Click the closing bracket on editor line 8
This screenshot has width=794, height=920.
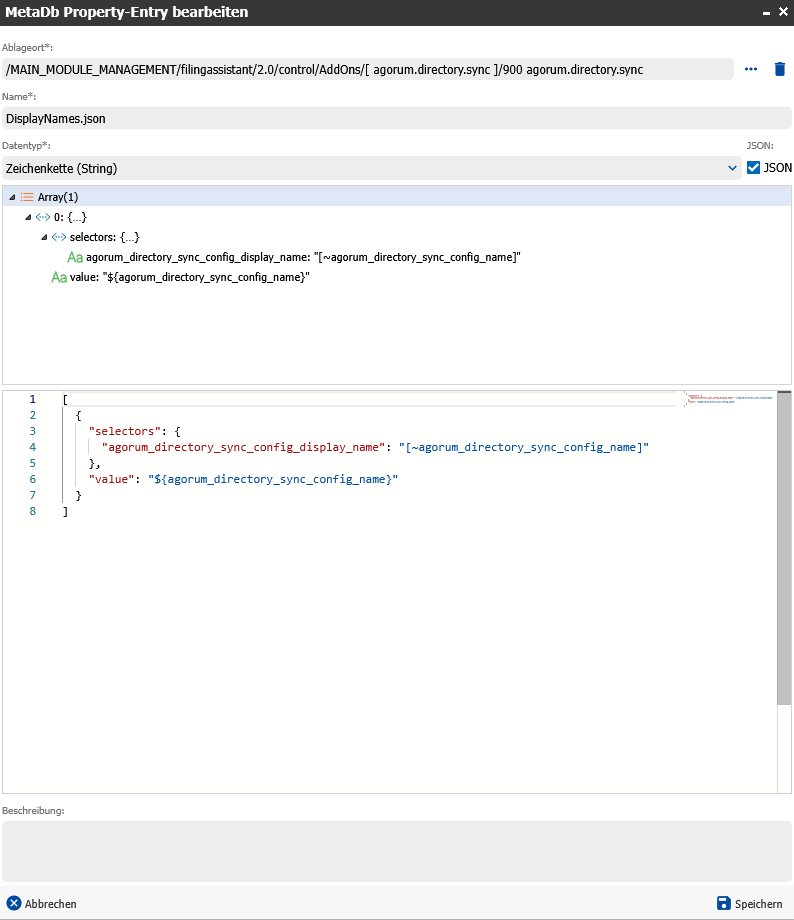[65, 511]
